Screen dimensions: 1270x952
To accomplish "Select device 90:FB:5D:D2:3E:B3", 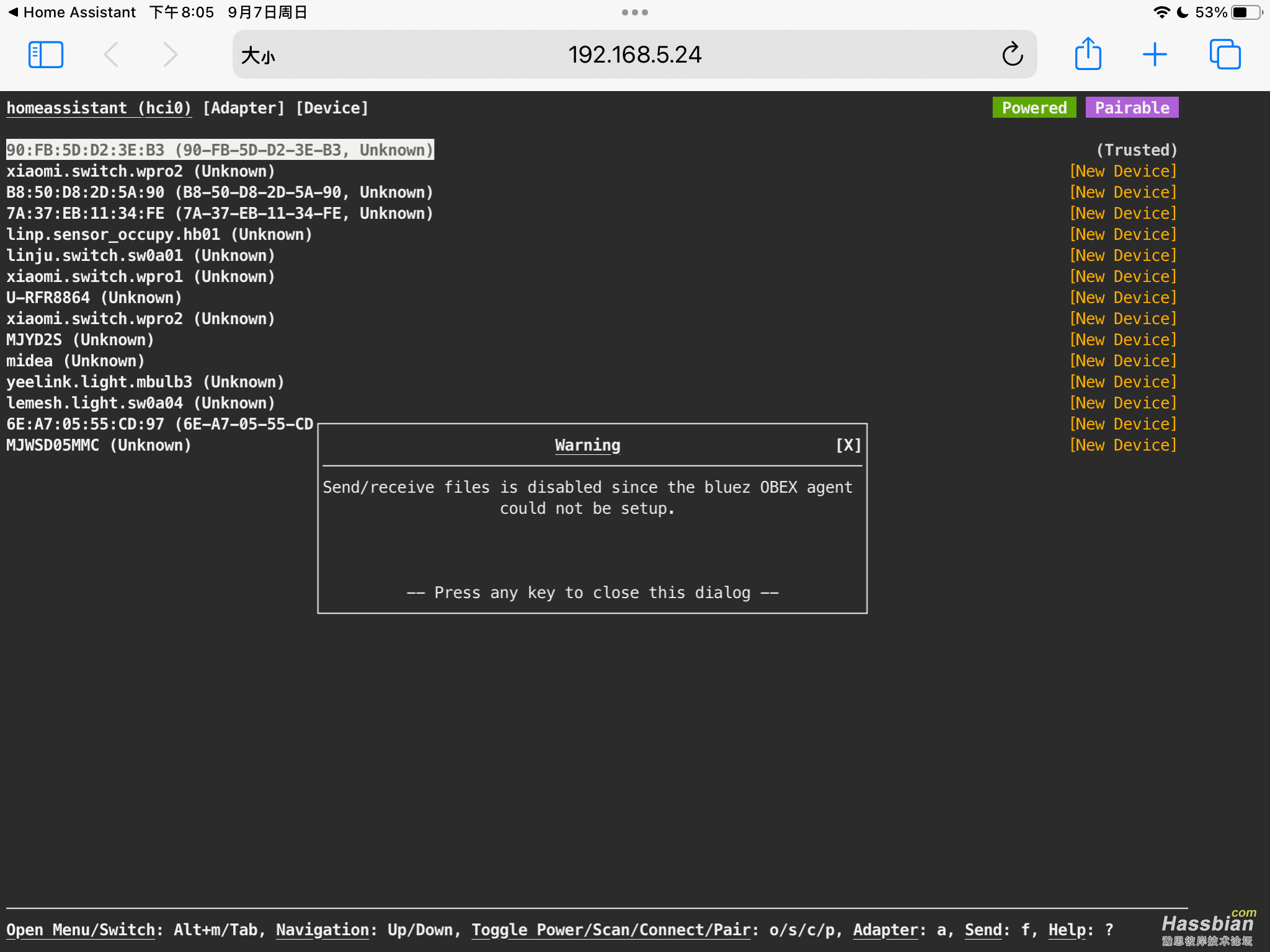I will click(x=220, y=150).
